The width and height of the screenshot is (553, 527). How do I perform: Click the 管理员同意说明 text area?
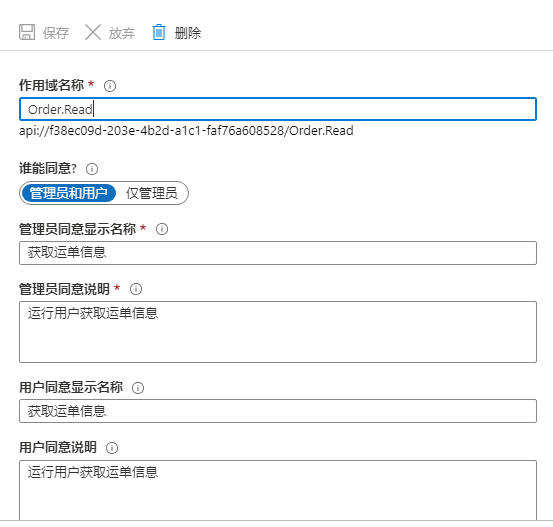point(278,332)
